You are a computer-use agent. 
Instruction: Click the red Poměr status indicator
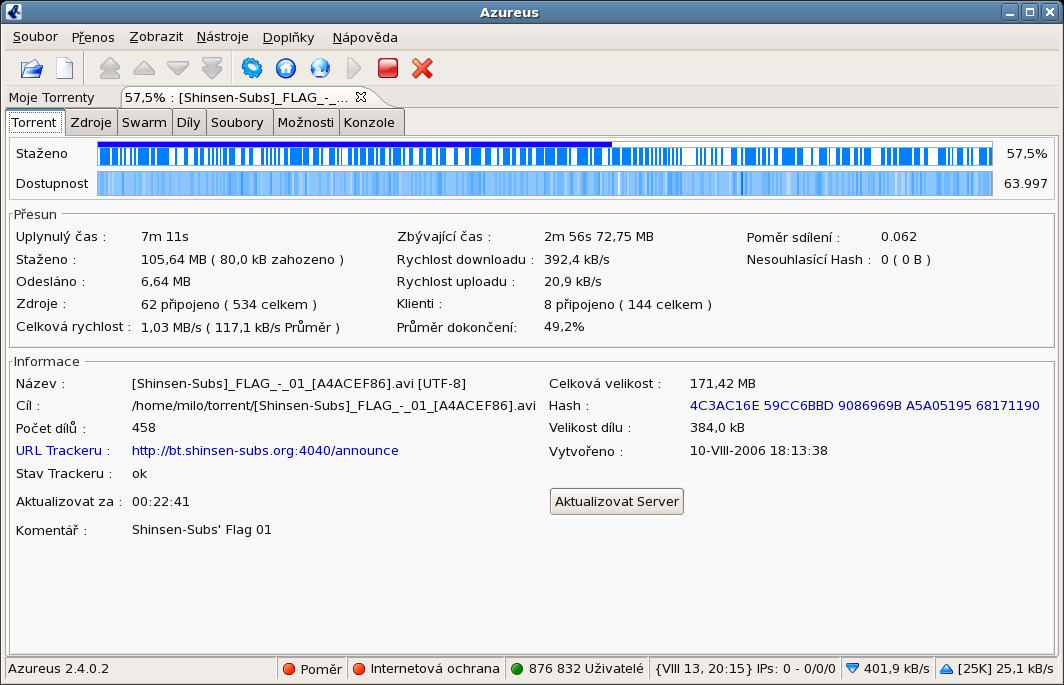pos(288,669)
